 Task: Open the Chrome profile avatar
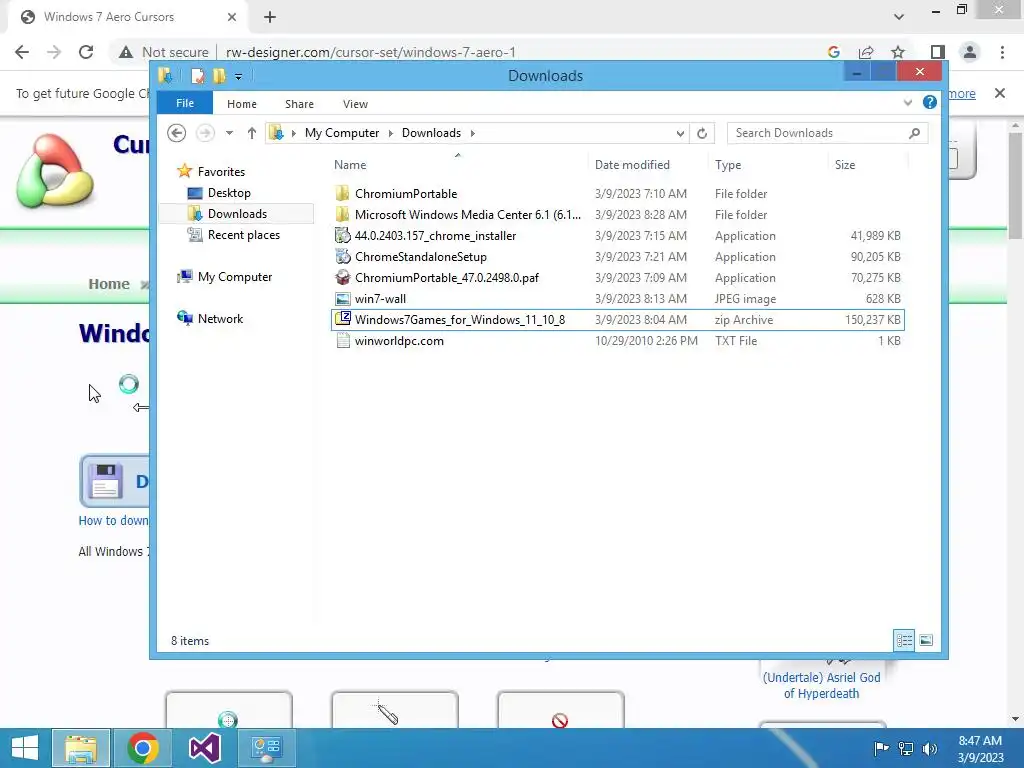pos(970,52)
